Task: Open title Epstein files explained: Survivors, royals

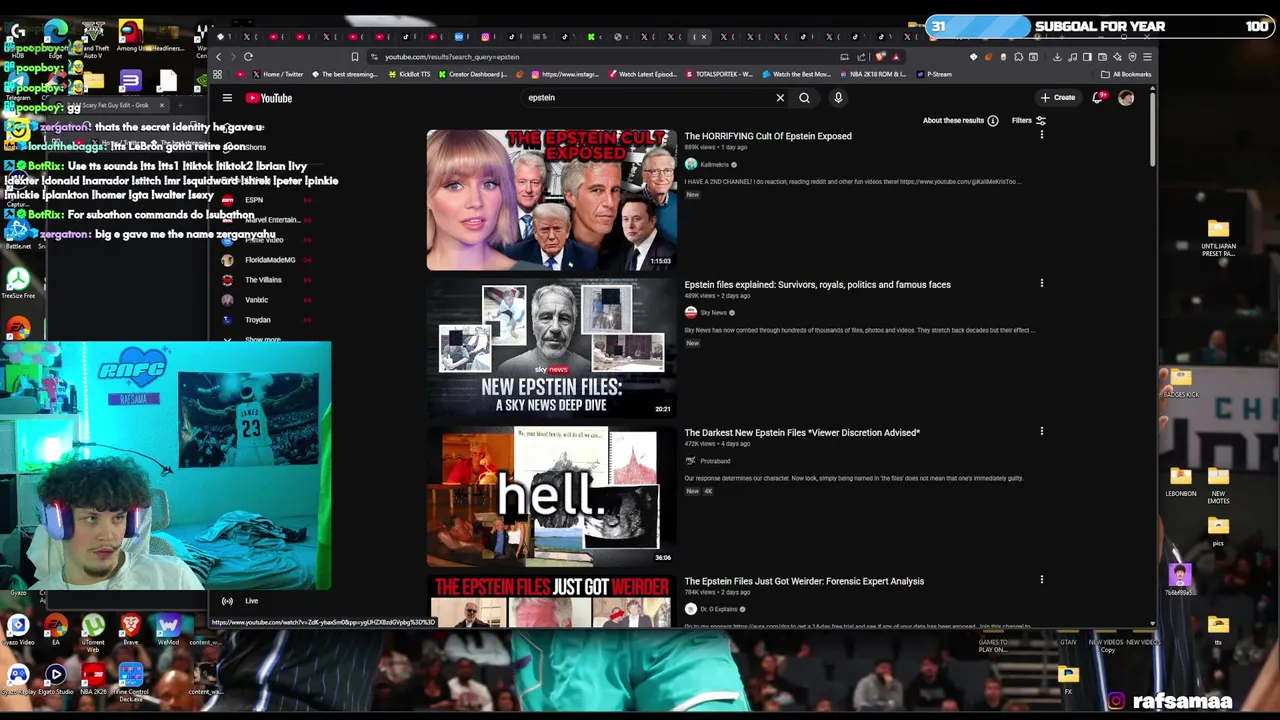Action: [817, 285]
